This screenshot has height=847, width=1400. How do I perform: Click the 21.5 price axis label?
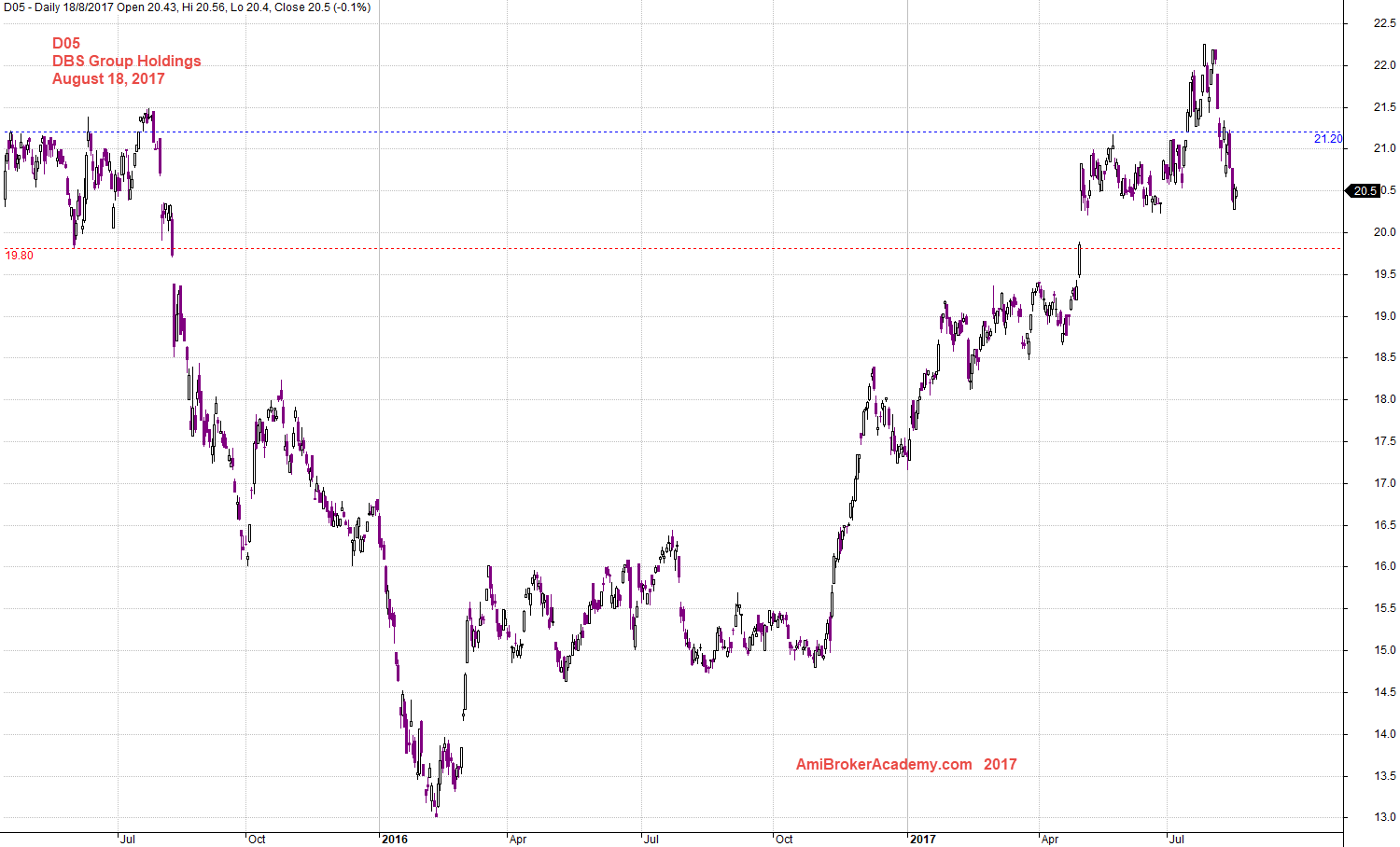[x=1385, y=107]
